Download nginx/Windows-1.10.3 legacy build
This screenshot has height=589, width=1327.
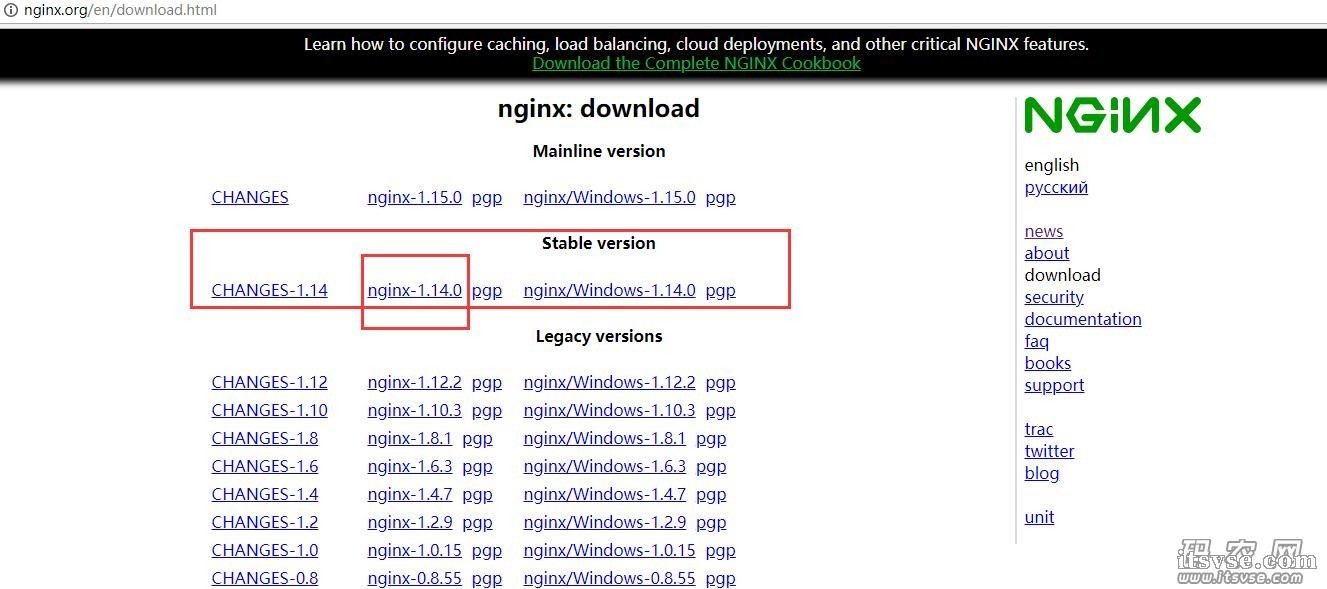click(x=609, y=410)
